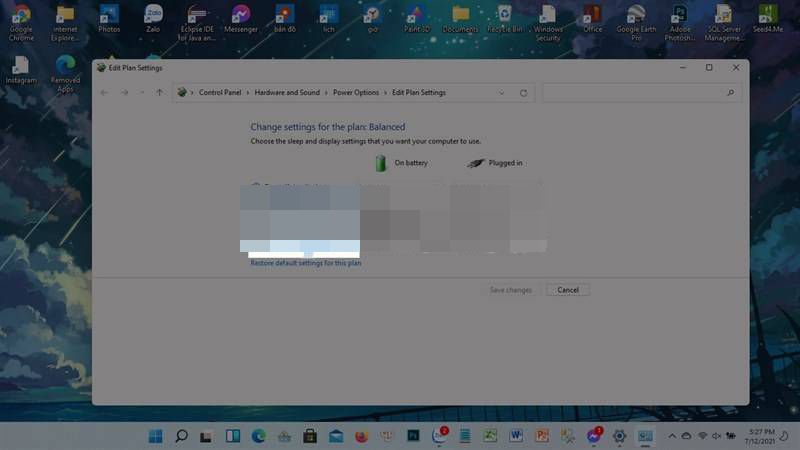The image size is (800, 450).
Task: Open Google Chrome desktop shortcut
Action: (x=21, y=18)
